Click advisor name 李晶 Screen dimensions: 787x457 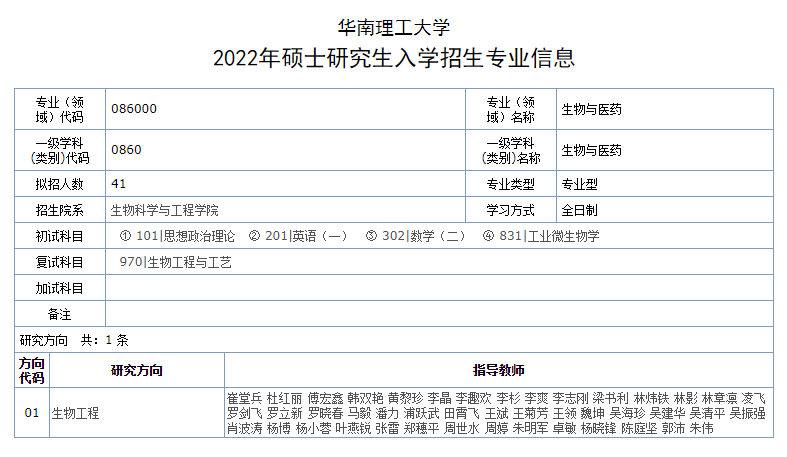pyautogui.click(x=440, y=398)
